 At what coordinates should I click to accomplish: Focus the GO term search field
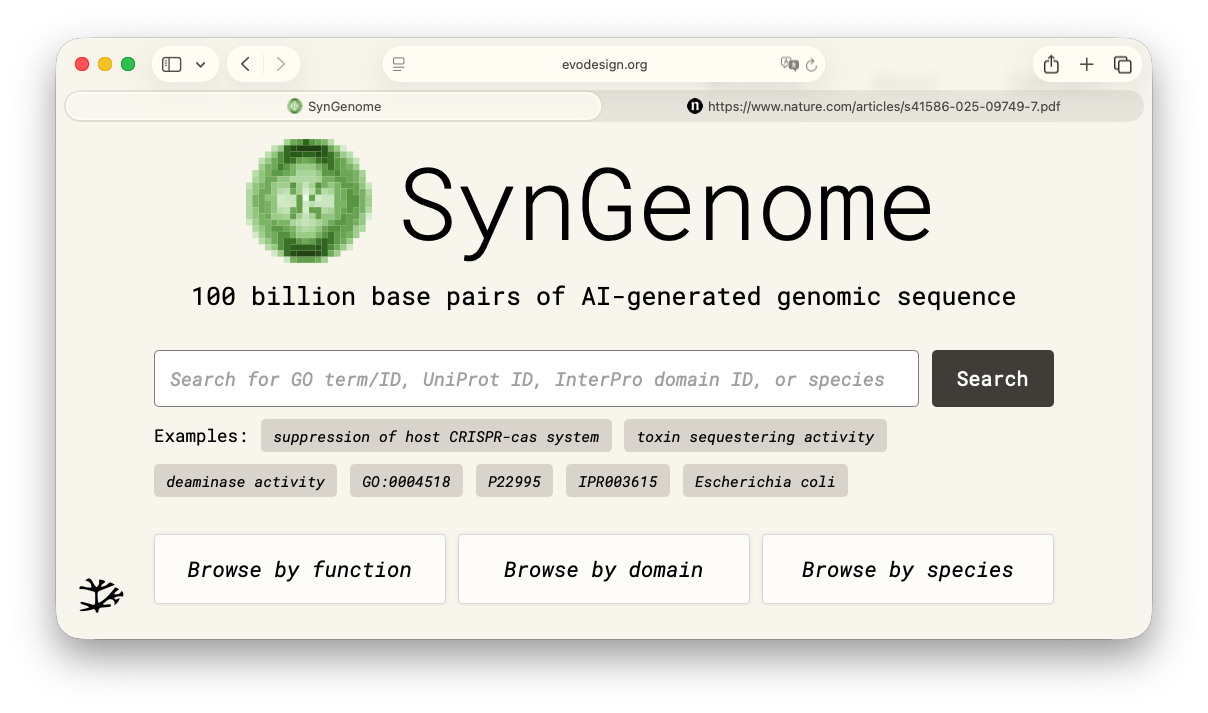pyautogui.click(x=536, y=378)
